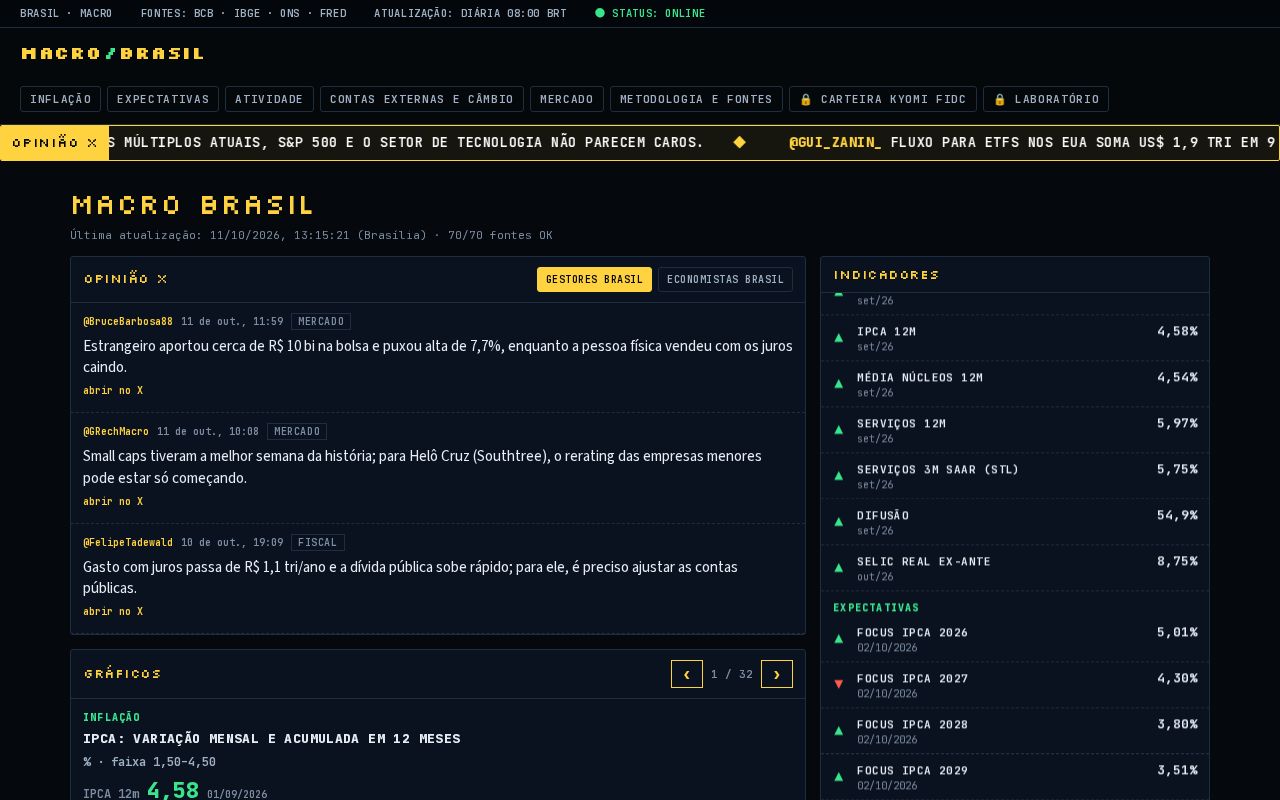Click the Mercado tag on the @GRechMacro post
Image resolution: width=1280 pixels, height=800 pixels.
[x=297, y=432]
